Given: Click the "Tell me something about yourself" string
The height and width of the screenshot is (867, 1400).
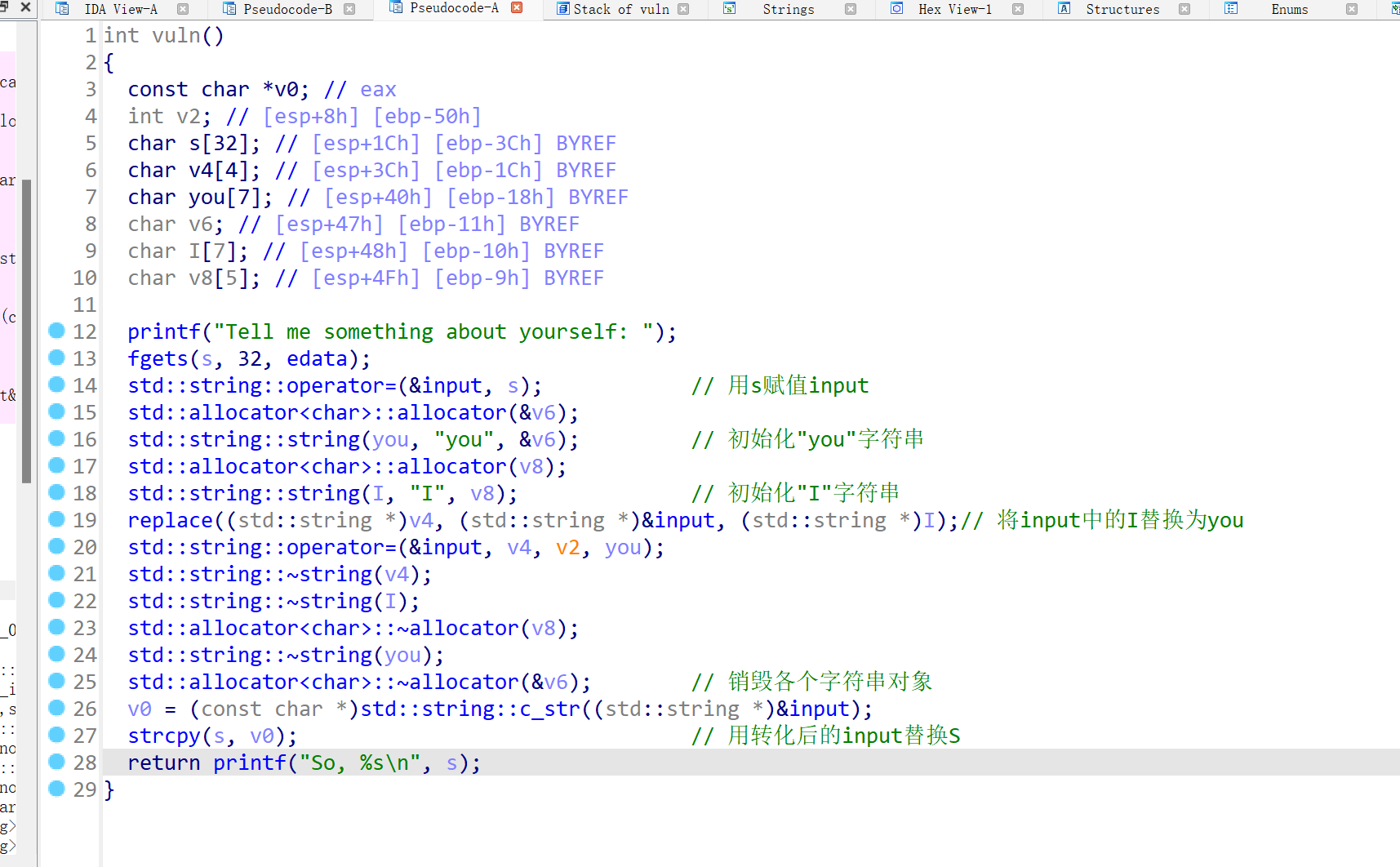Looking at the screenshot, I should 433,332.
